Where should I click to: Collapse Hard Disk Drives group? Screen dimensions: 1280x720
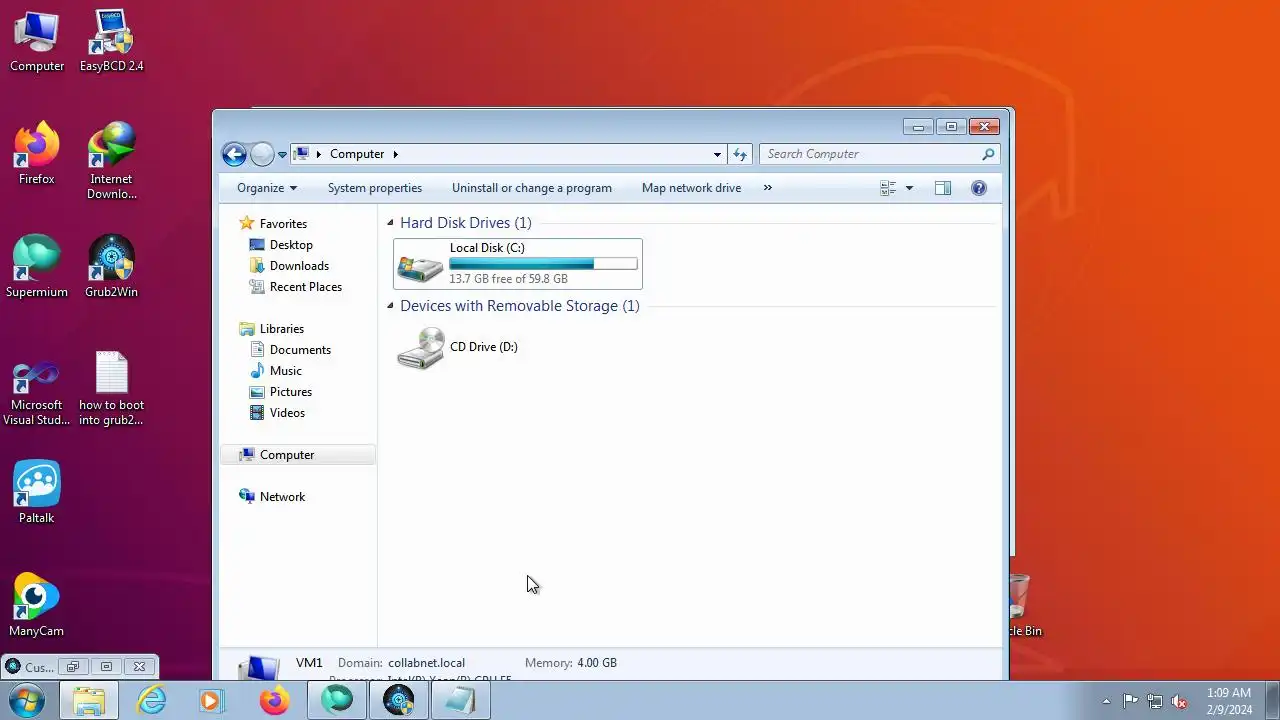(390, 223)
